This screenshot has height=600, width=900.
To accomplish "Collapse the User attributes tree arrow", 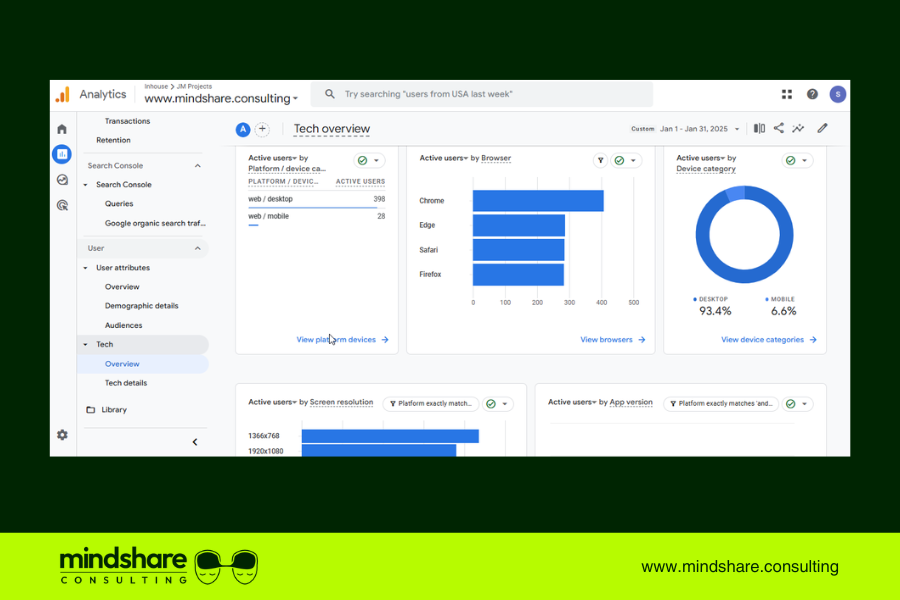I will point(86,268).
